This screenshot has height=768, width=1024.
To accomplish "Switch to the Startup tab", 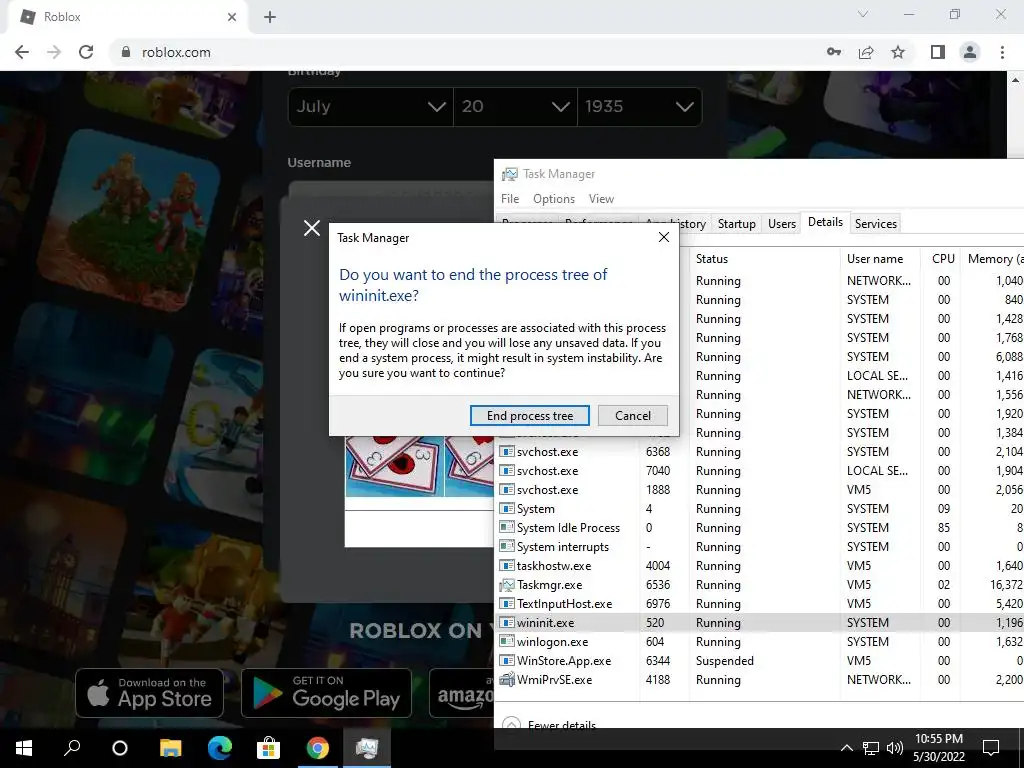I will coord(737,224).
